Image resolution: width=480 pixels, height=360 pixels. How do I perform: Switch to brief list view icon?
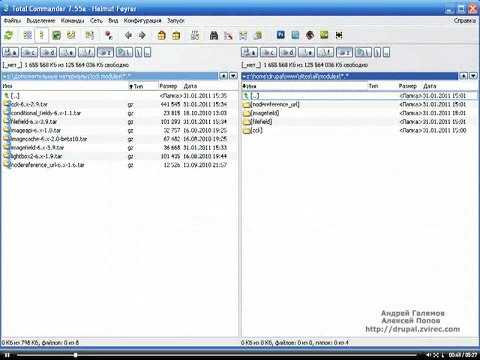point(27,35)
